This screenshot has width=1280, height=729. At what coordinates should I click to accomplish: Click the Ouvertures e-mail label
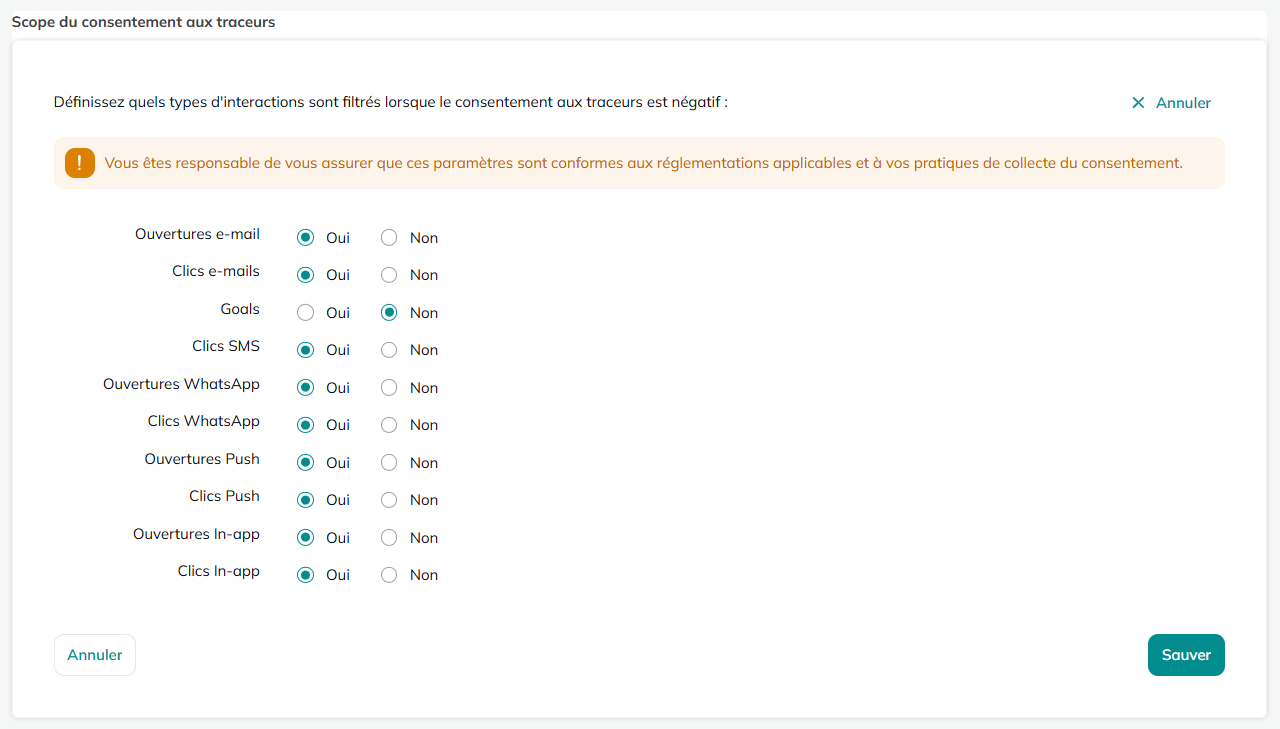pos(197,234)
